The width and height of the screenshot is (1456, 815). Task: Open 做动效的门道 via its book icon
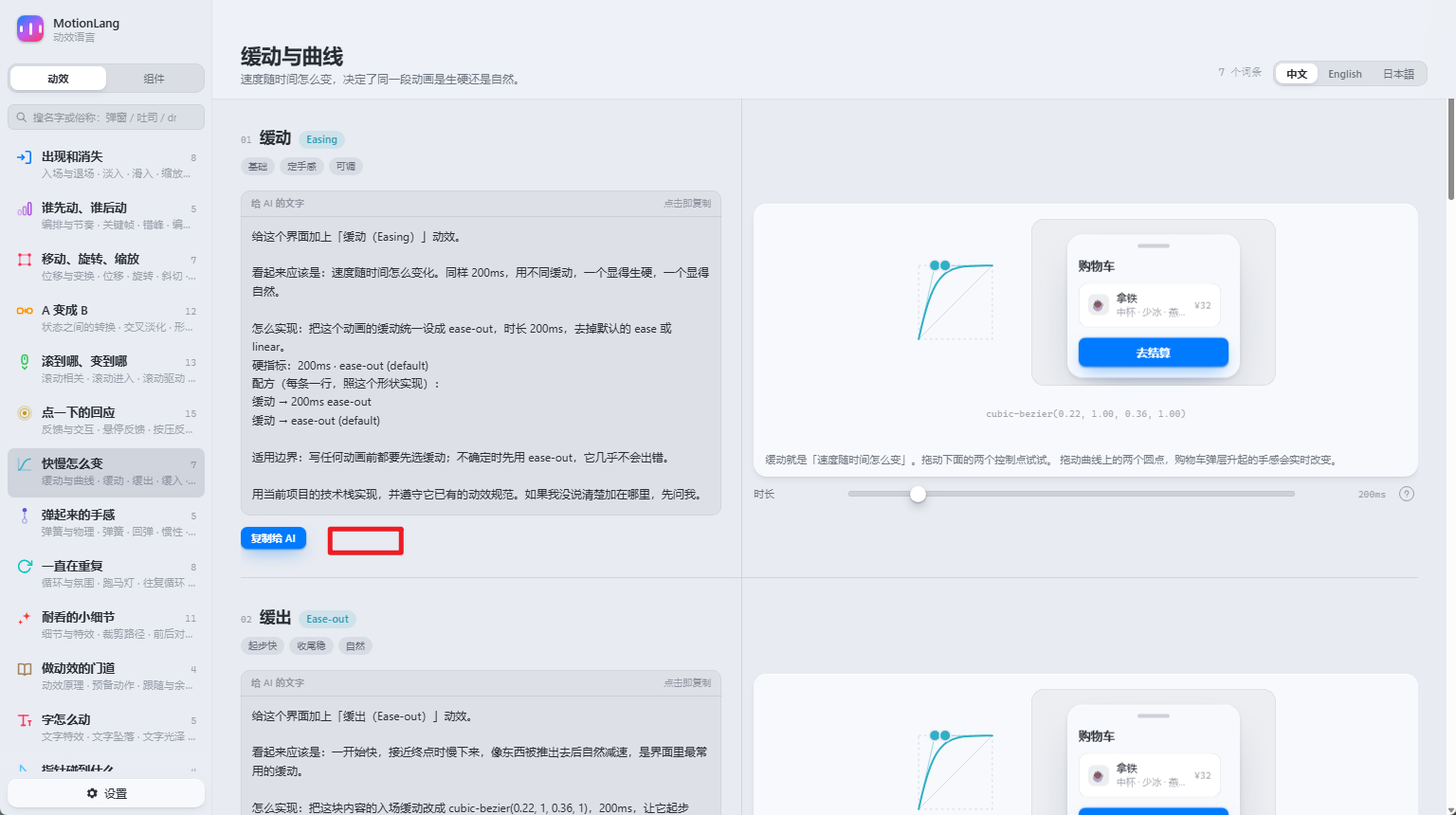[x=25, y=669]
